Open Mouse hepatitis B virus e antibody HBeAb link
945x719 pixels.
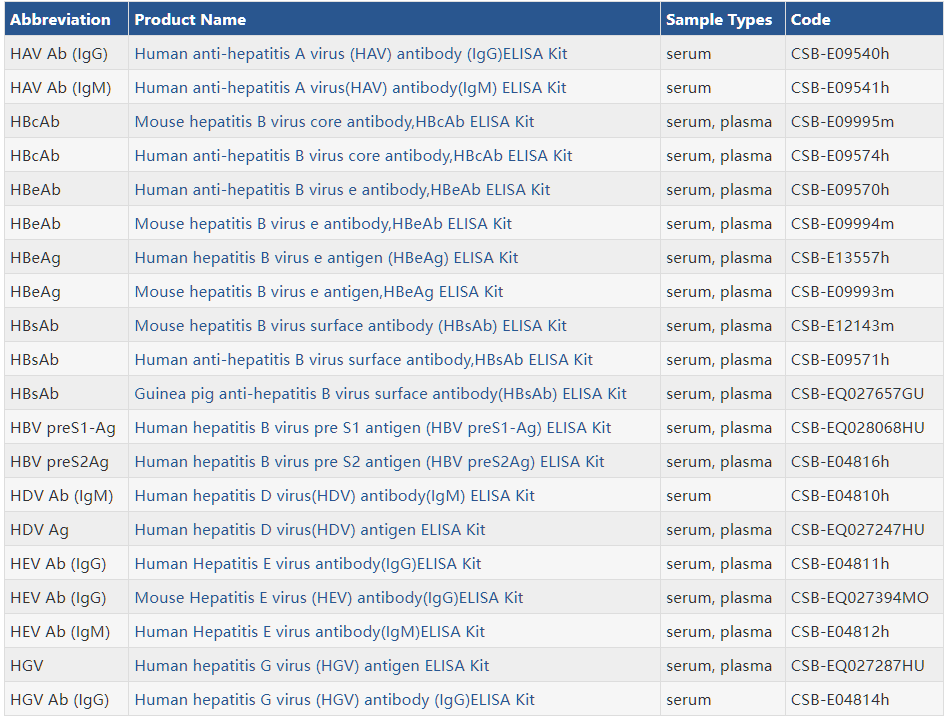pos(323,224)
